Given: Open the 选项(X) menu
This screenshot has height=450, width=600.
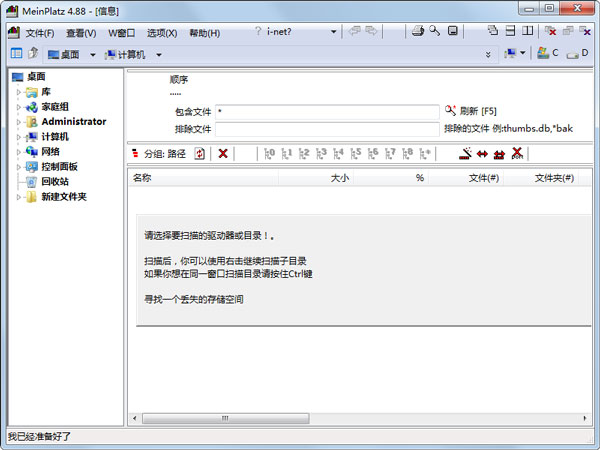Looking at the screenshot, I should (x=162, y=33).
